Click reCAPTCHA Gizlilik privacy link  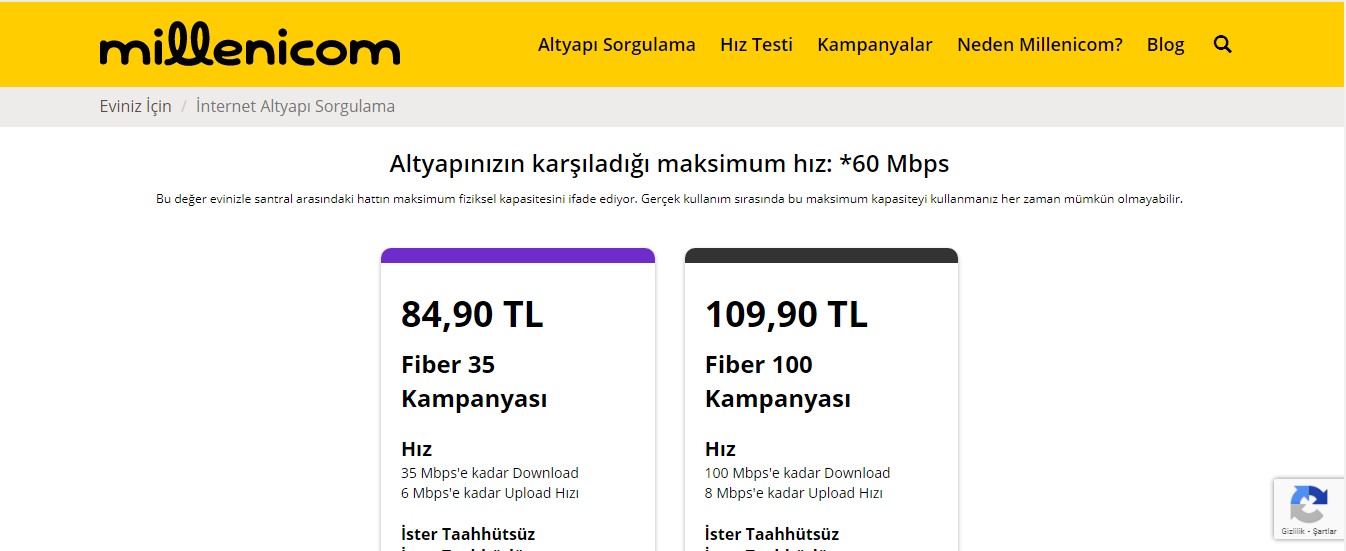pyautogui.click(x=1292, y=532)
